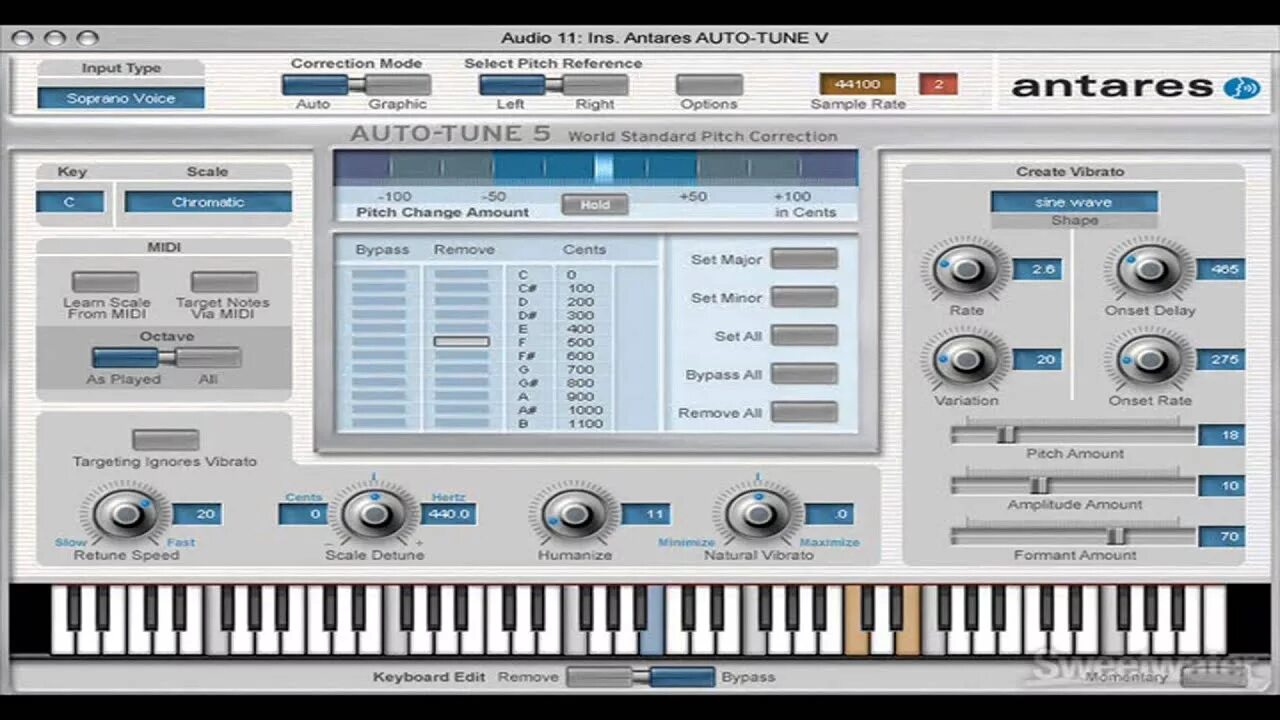Toggle Bypass for note G
Screen dimensions: 1280x720
pyautogui.click(x=379, y=369)
